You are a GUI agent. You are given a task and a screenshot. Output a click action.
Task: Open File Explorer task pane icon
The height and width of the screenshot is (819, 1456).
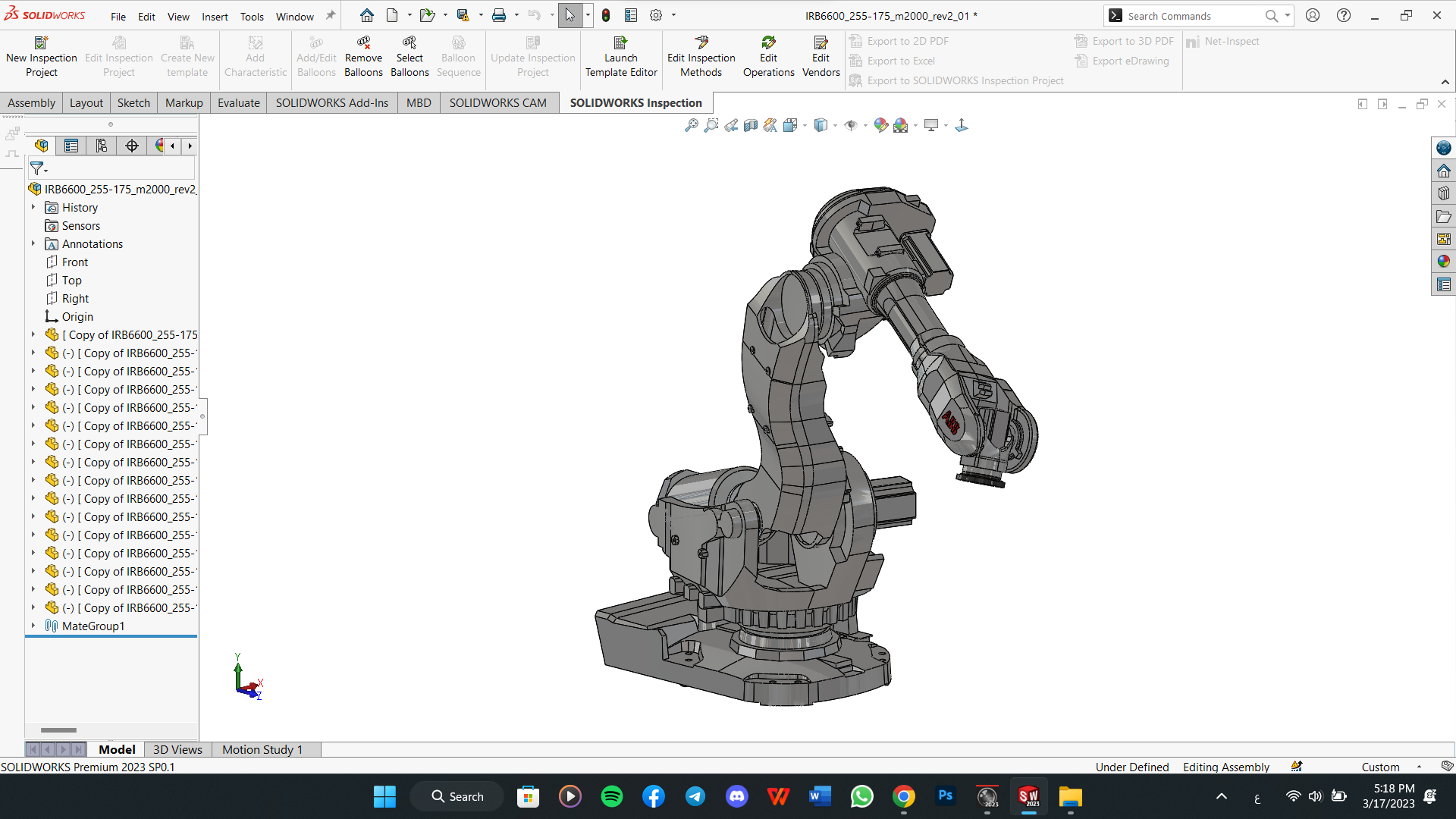[x=1443, y=216]
